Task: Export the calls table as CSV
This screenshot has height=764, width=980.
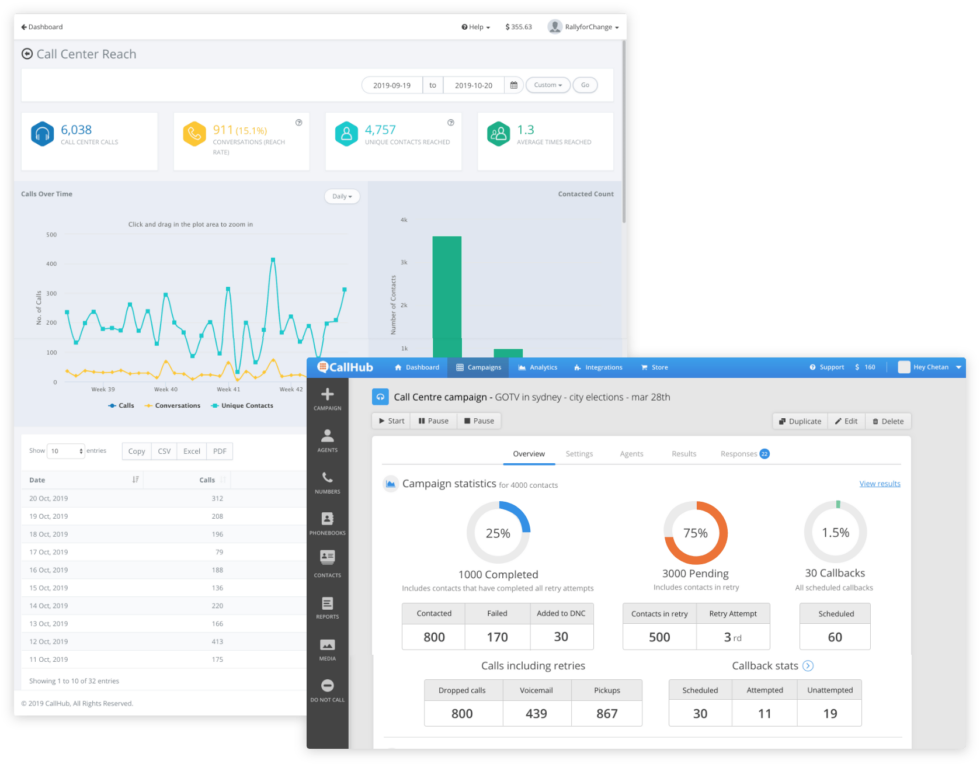Action: pyautogui.click(x=163, y=451)
